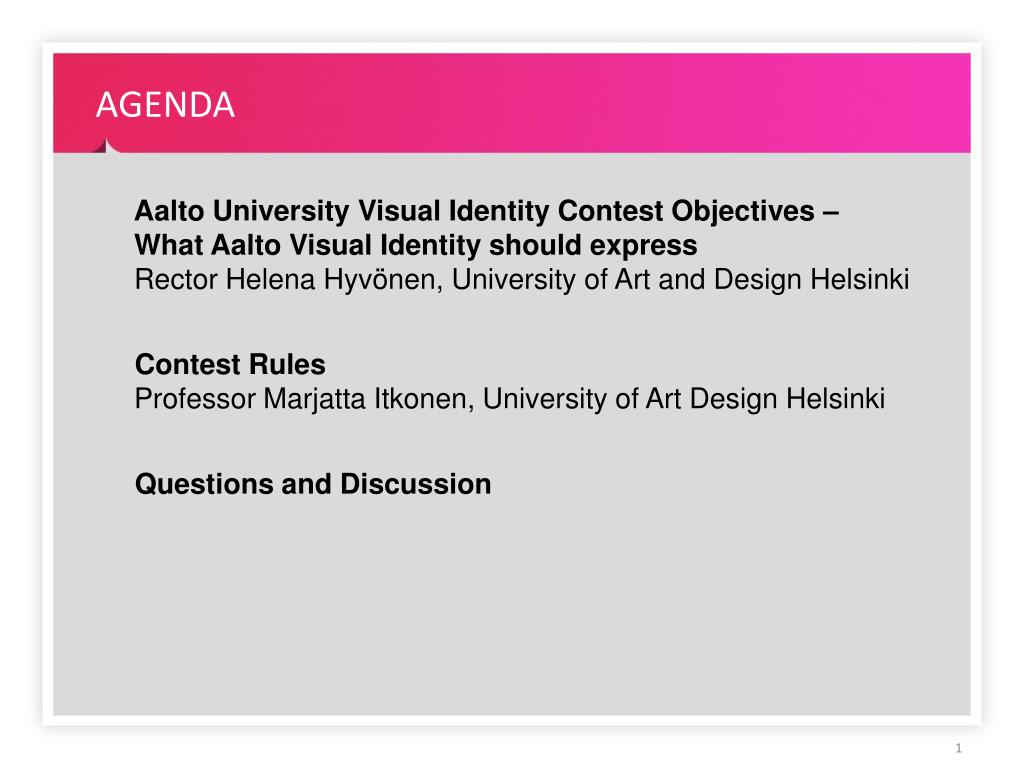Click the word 'express' ending the bold heading
The width and height of the screenshot is (1024, 768).
(x=644, y=247)
